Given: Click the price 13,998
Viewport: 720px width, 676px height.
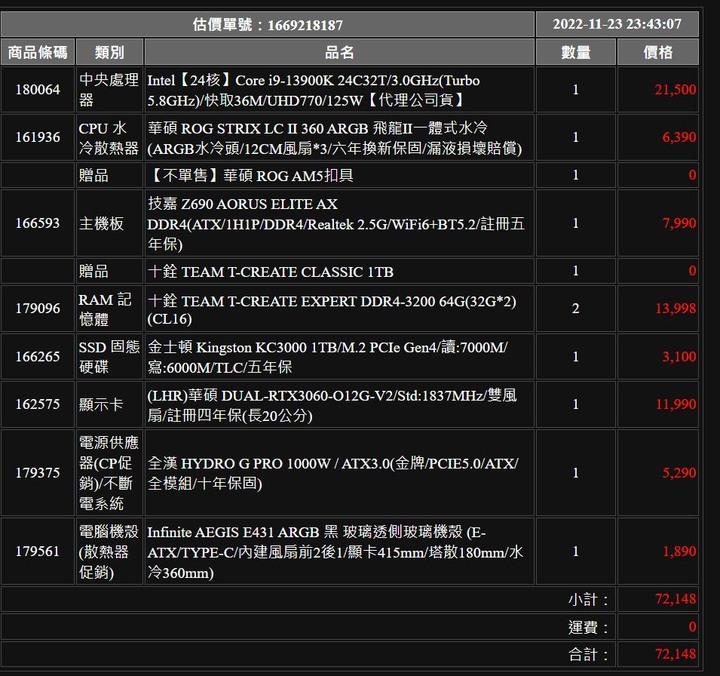Looking at the screenshot, I should (x=675, y=309).
